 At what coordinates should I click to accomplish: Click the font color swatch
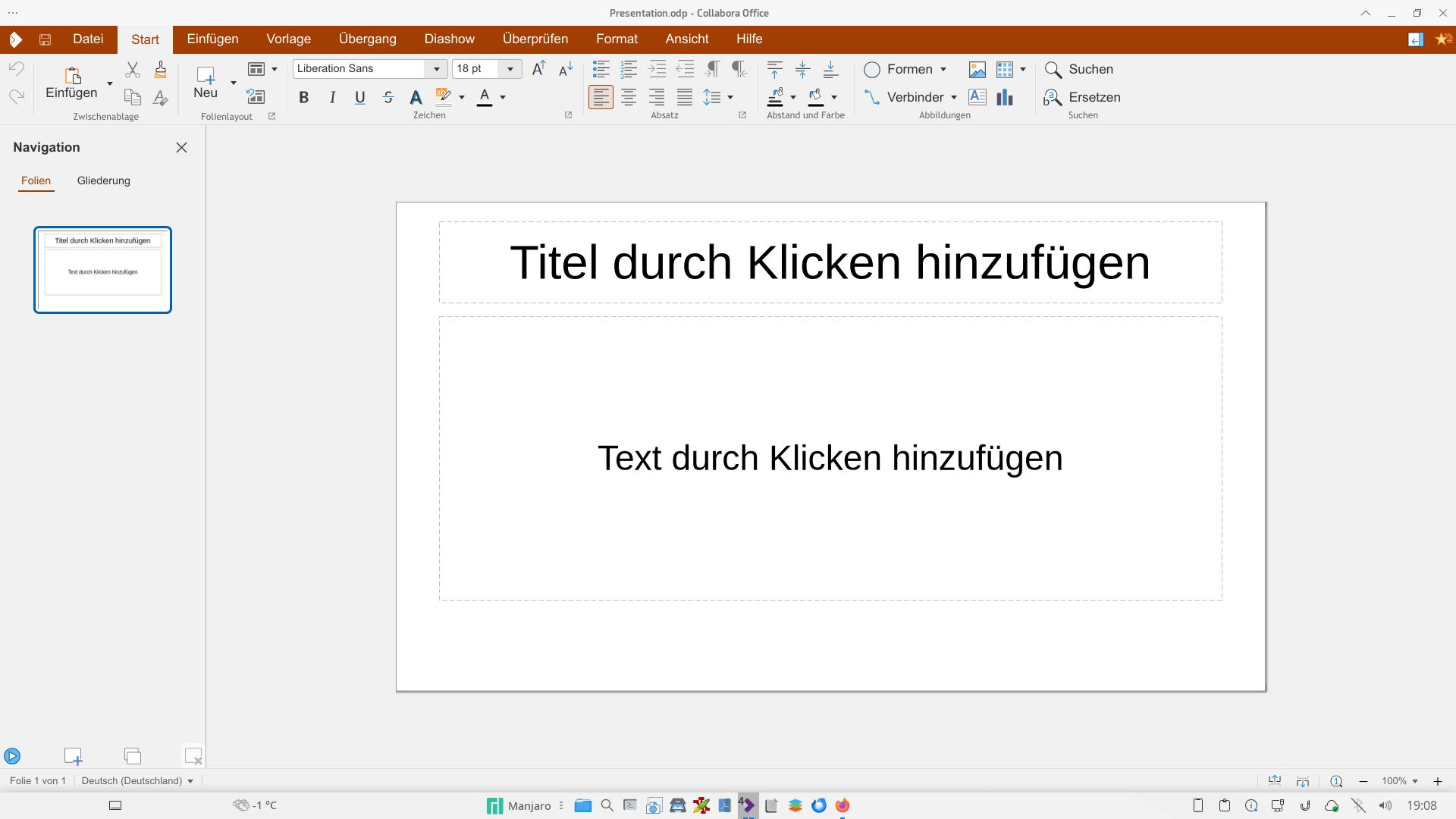tap(485, 97)
